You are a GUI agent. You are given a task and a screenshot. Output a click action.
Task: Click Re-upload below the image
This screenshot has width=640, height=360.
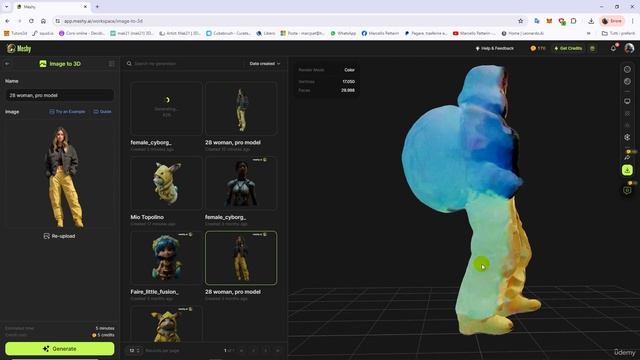(59, 236)
